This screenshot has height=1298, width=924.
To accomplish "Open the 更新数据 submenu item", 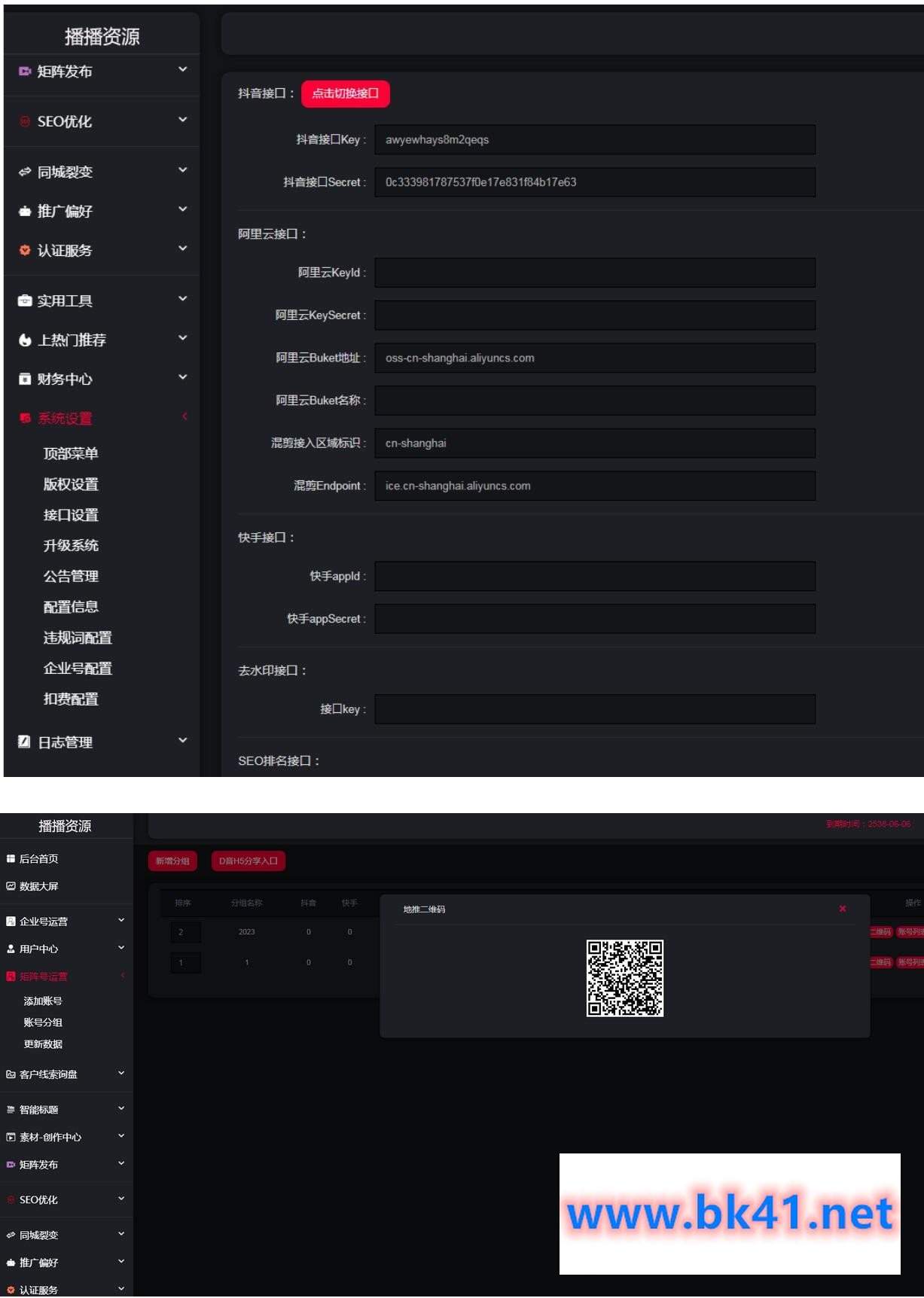I will pyautogui.click(x=43, y=1044).
